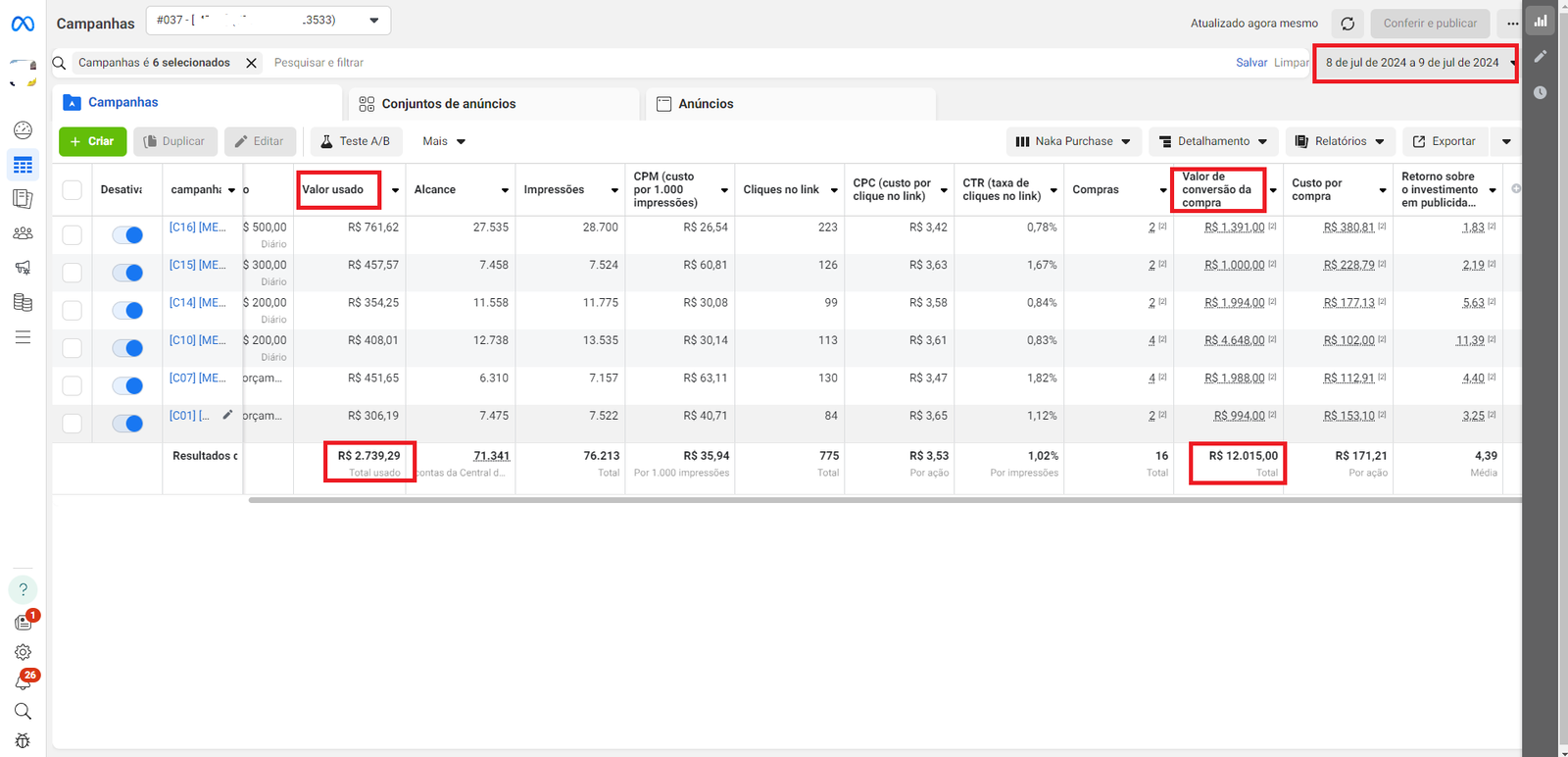Click the pencil edit icon in right rail

click(1541, 57)
